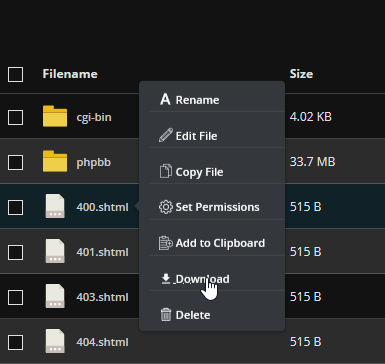Check the 400.shtml row checkbox

[15, 207]
